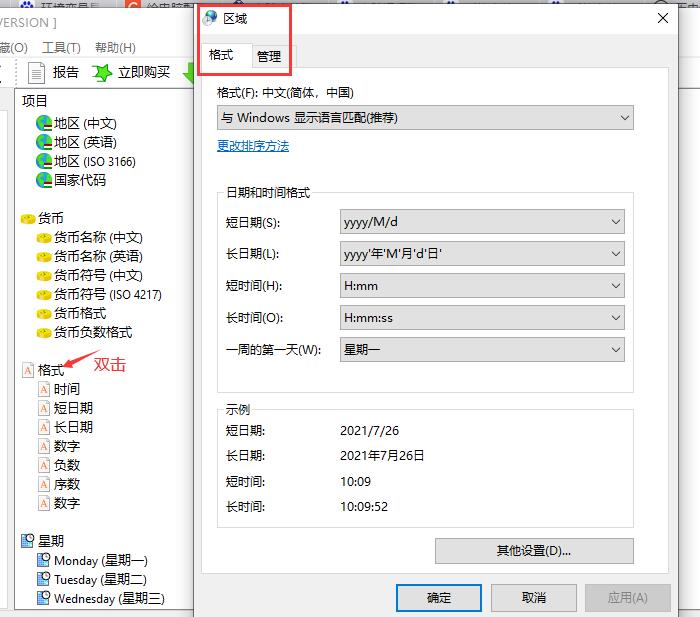Viewport: 700px width, 617px height.
Task: Click the globe icon beside 国家代码
Action: pyautogui.click(x=44, y=180)
